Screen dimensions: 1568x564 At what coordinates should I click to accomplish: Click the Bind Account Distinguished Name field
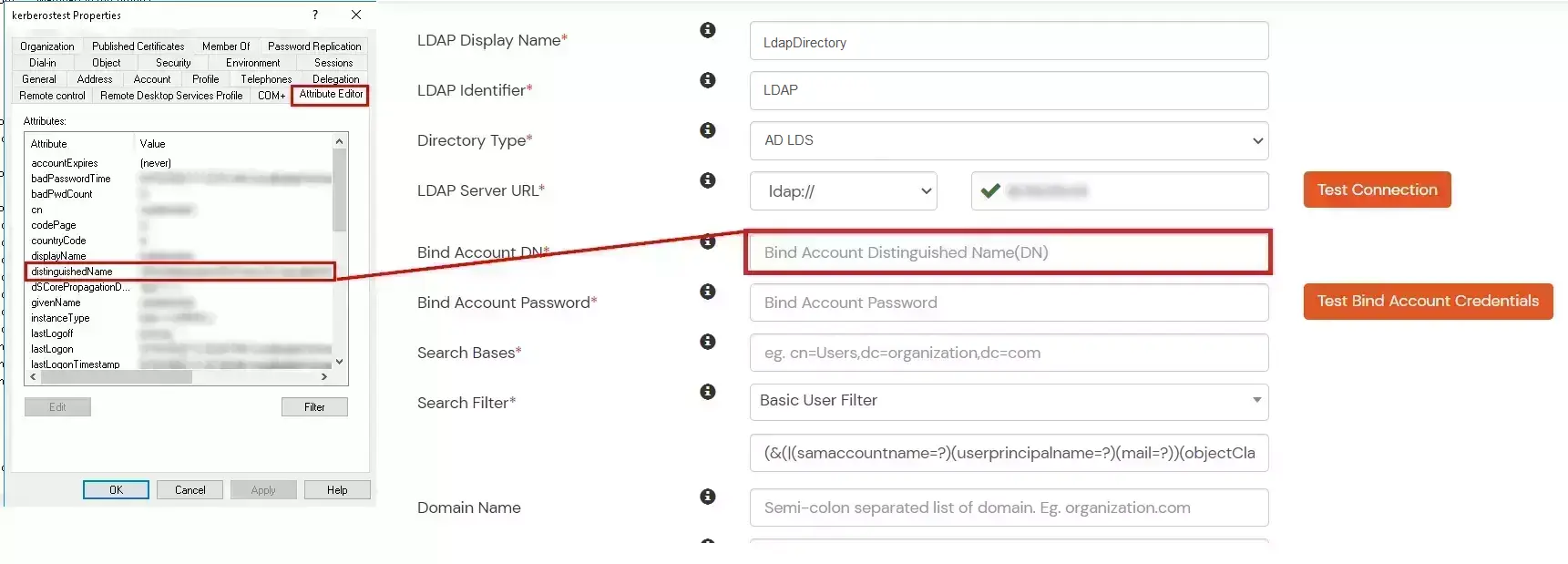[x=1009, y=252]
